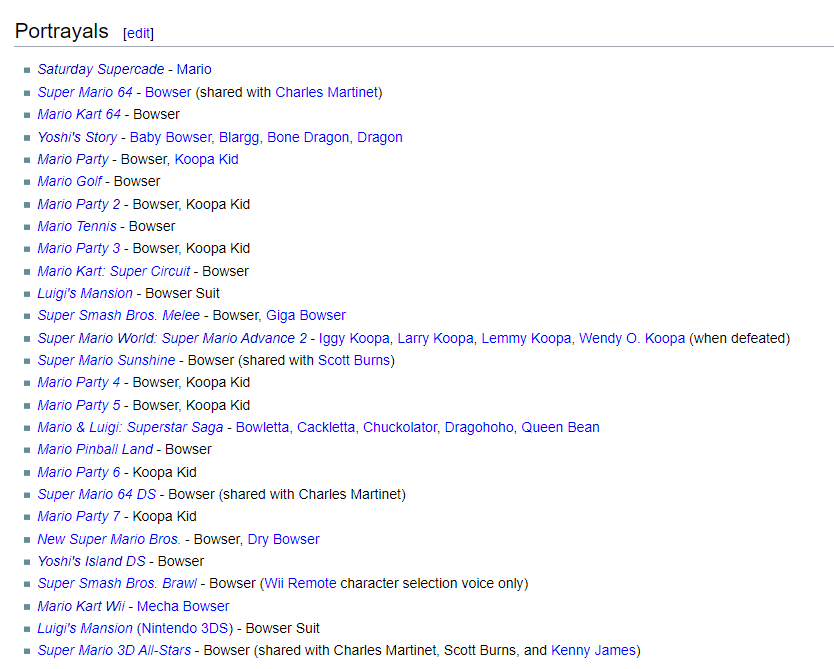Click the Bowser Suit text in the Nintendo 3DS row

point(282,629)
